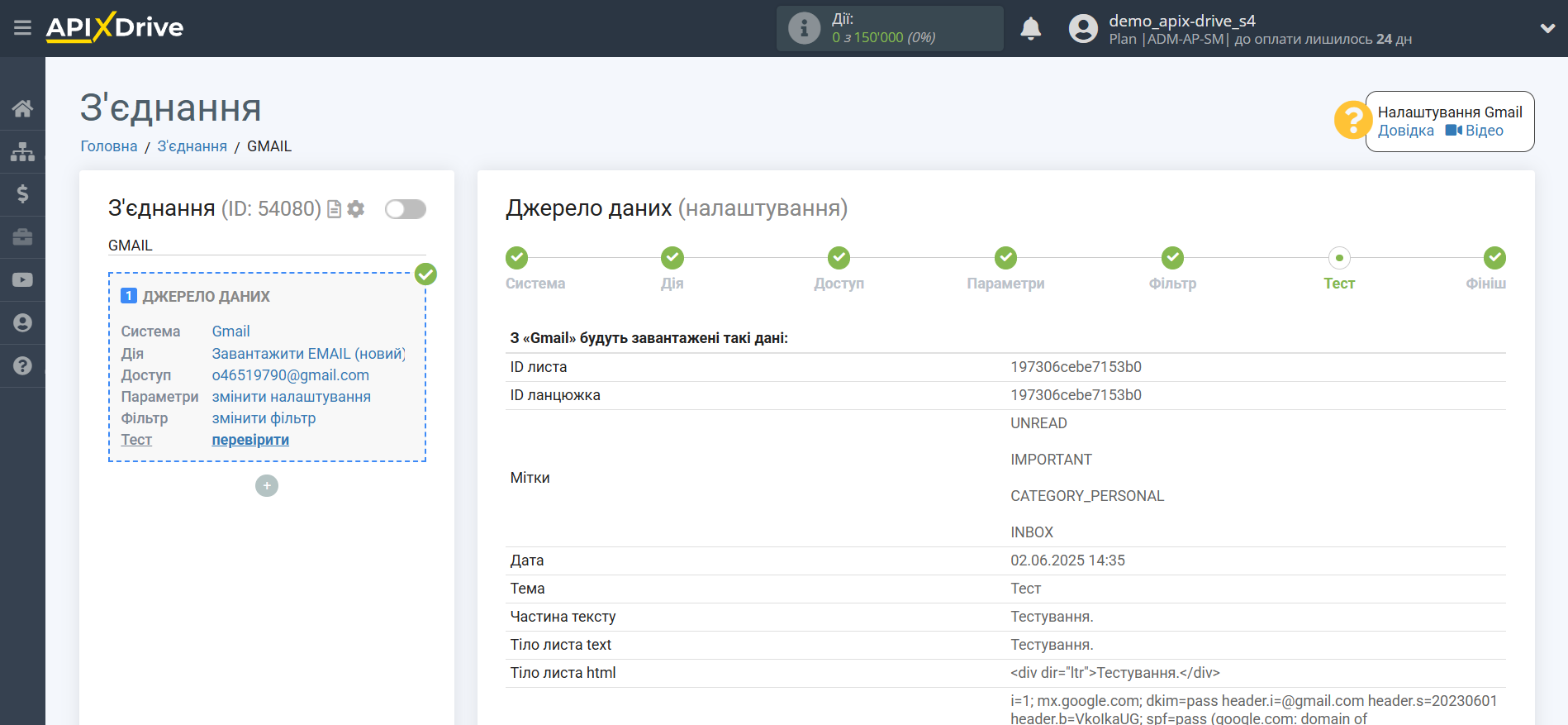
Task: Click ID листа value 197306cebe7153b0
Action: pyautogui.click(x=1076, y=367)
